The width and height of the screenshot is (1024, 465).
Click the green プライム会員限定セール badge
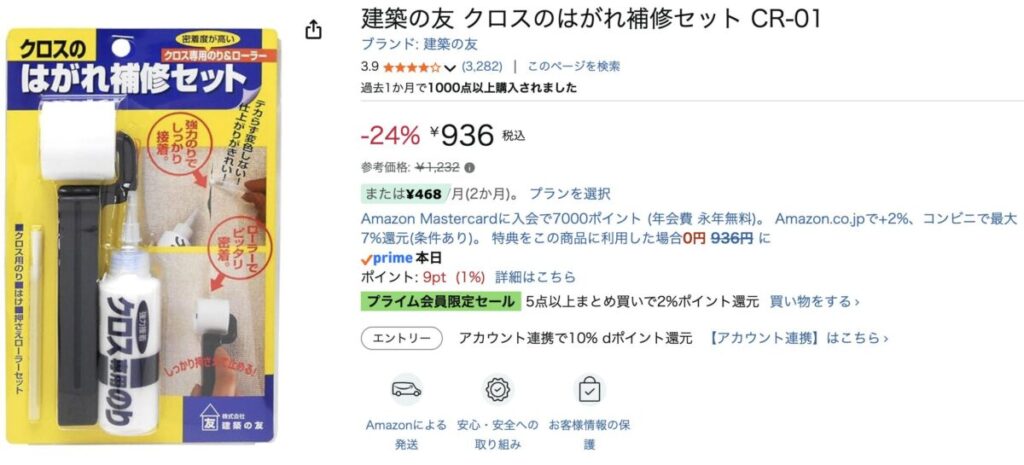click(x=440, y=301)
